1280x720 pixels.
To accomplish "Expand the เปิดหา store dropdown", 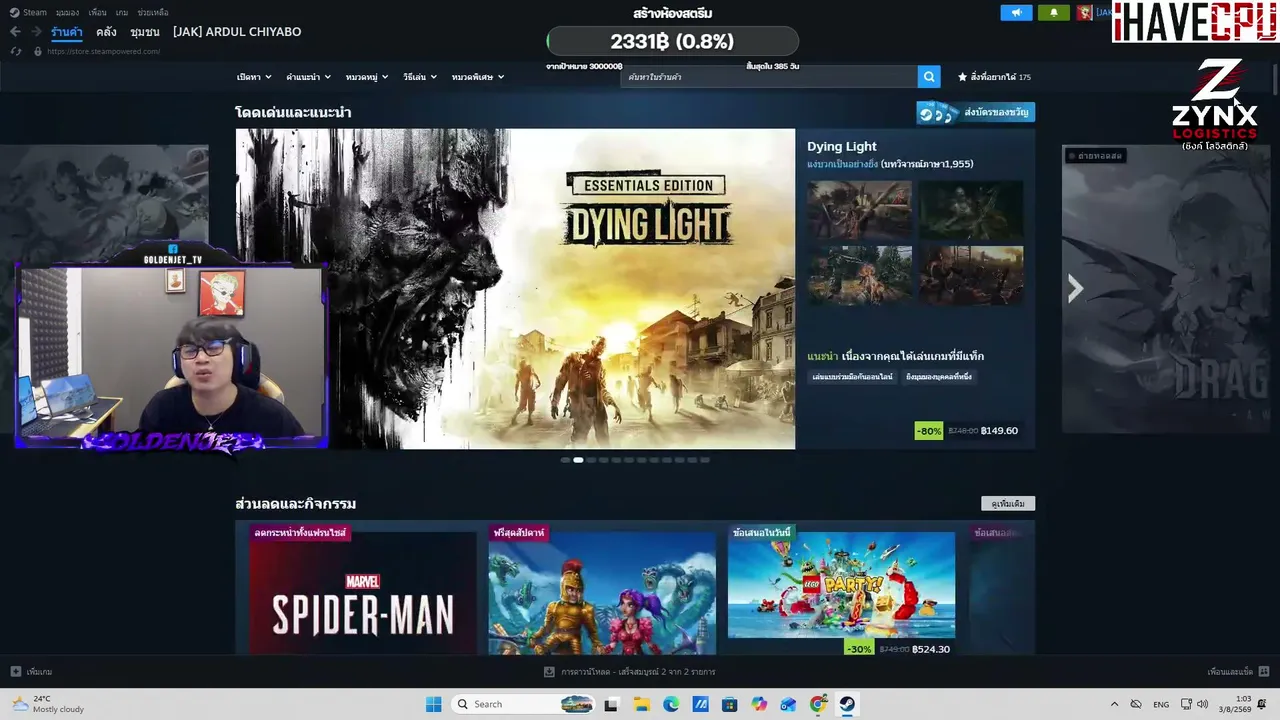I will tap(252, 77).
